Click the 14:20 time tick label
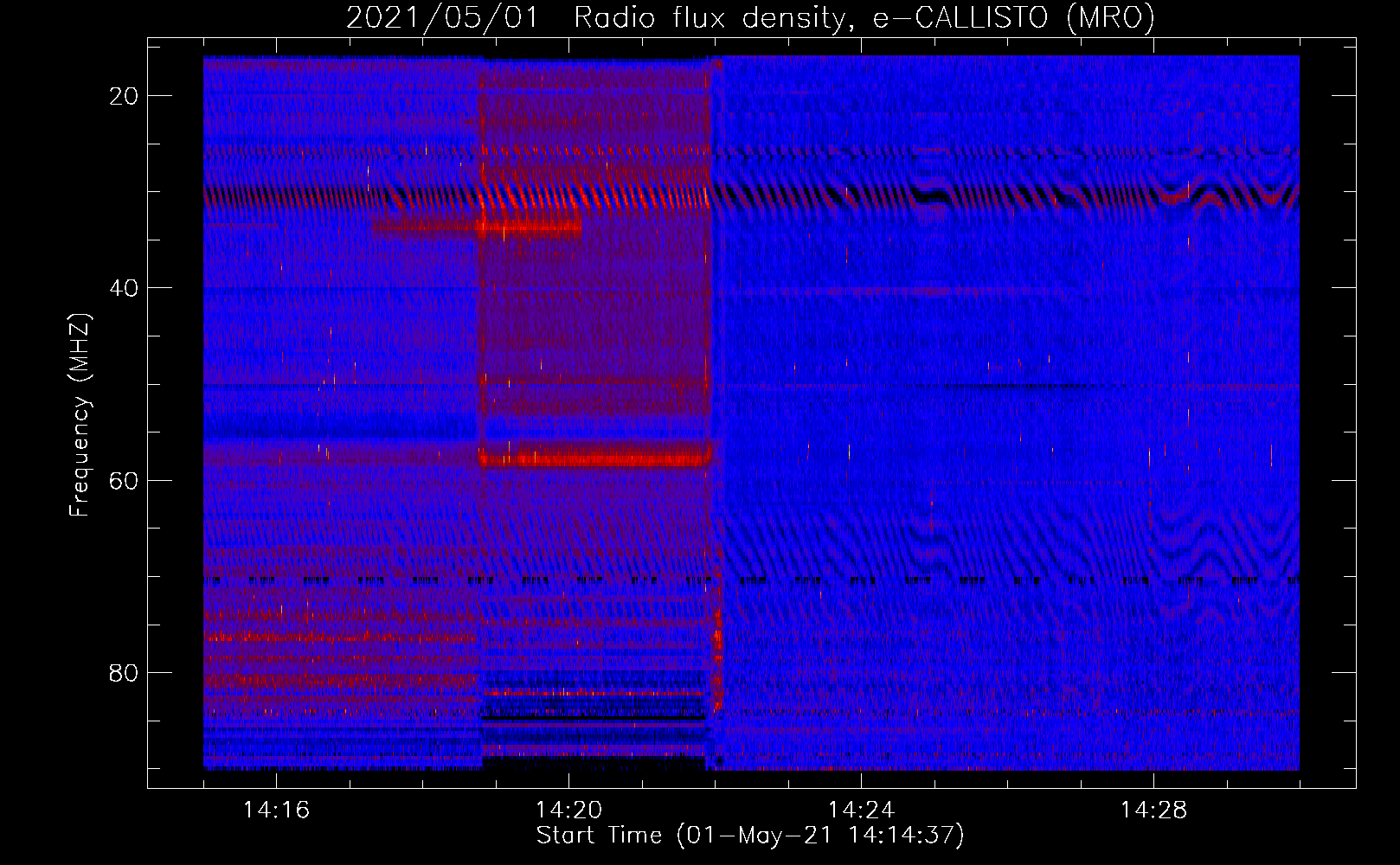Screen dimensions: 1400x865 (x=568, y=811)
